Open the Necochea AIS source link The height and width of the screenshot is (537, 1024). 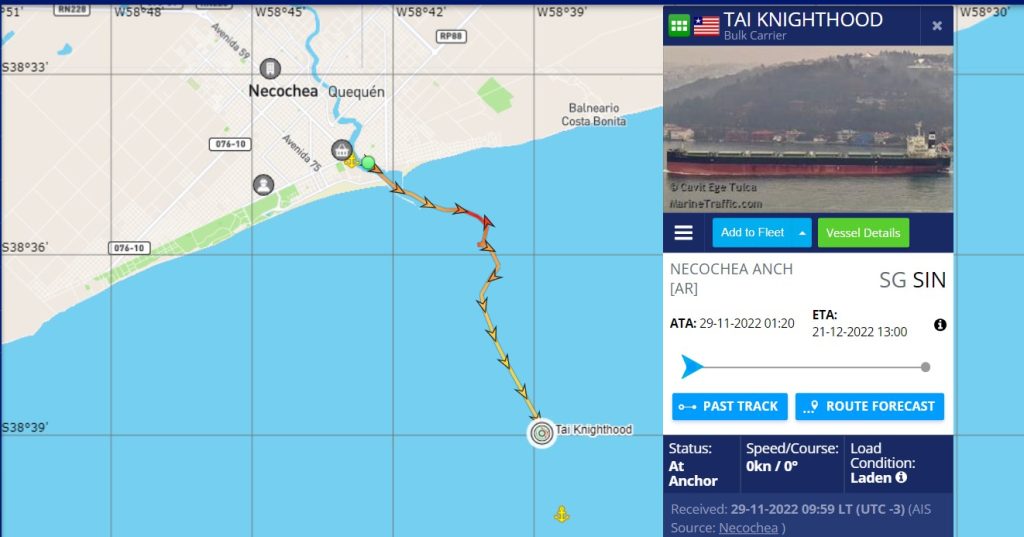pos(748,528)
